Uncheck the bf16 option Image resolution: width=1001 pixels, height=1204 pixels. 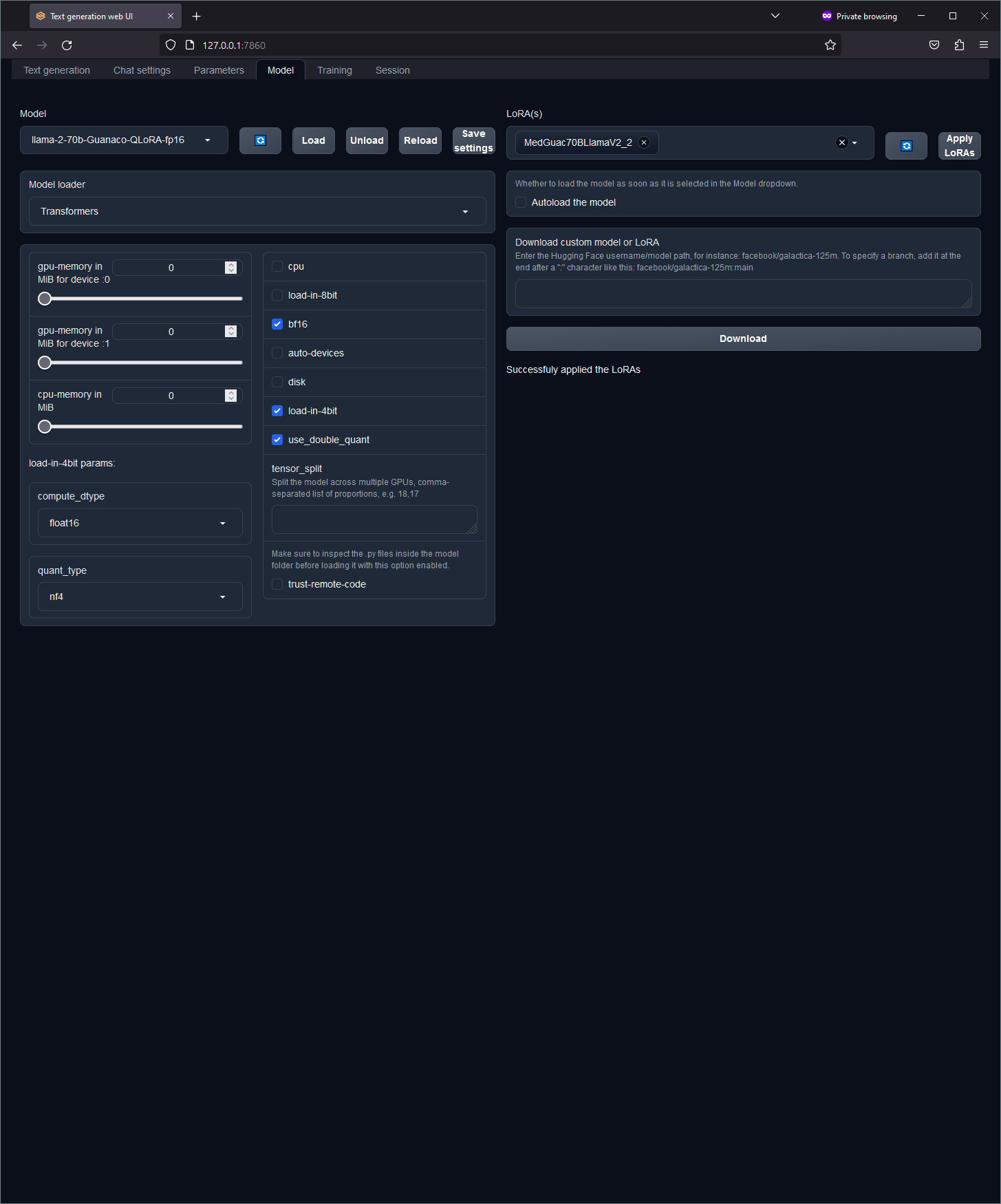[277, 324]
